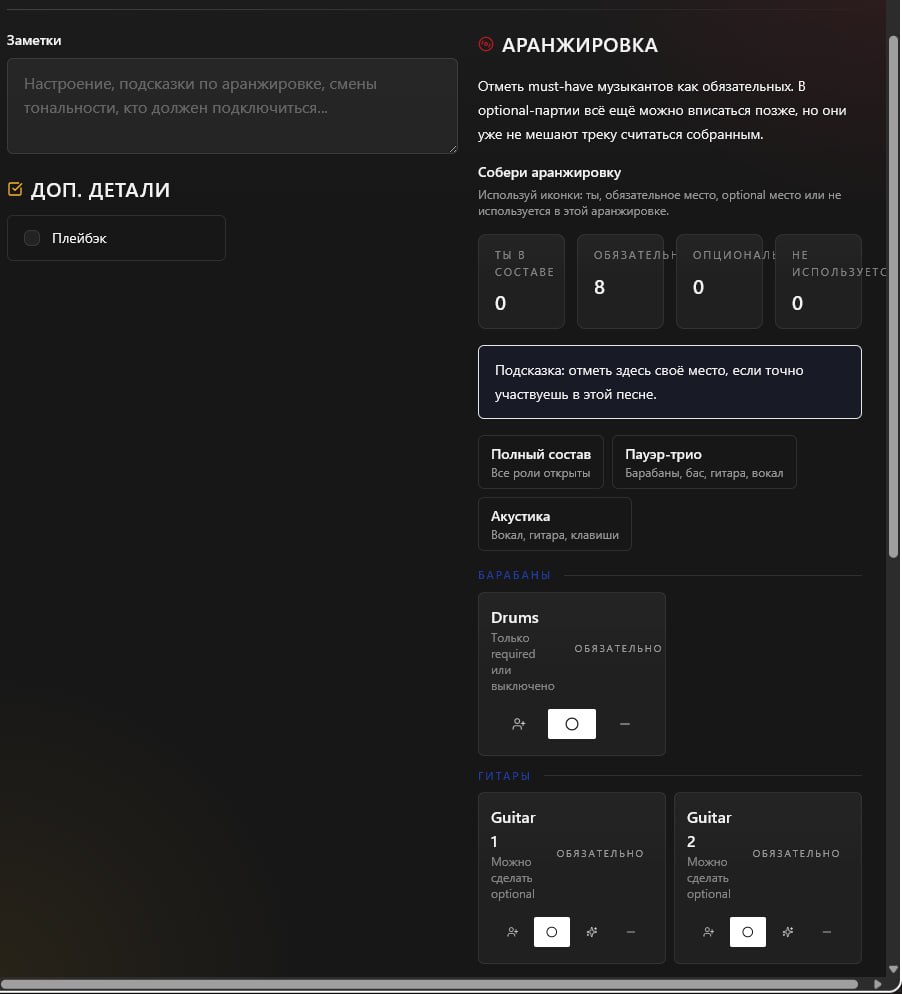This screenshot has height=994, width=902.
Task: Select the required circle icon for Guitar 1
Action: [x=551, y=932]
